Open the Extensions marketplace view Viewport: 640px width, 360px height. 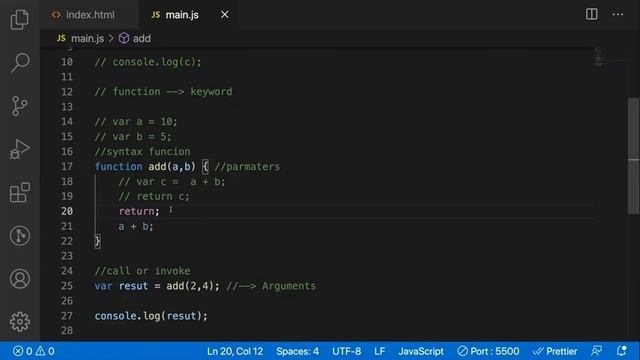pyautogui.click(x=20, y=192)
